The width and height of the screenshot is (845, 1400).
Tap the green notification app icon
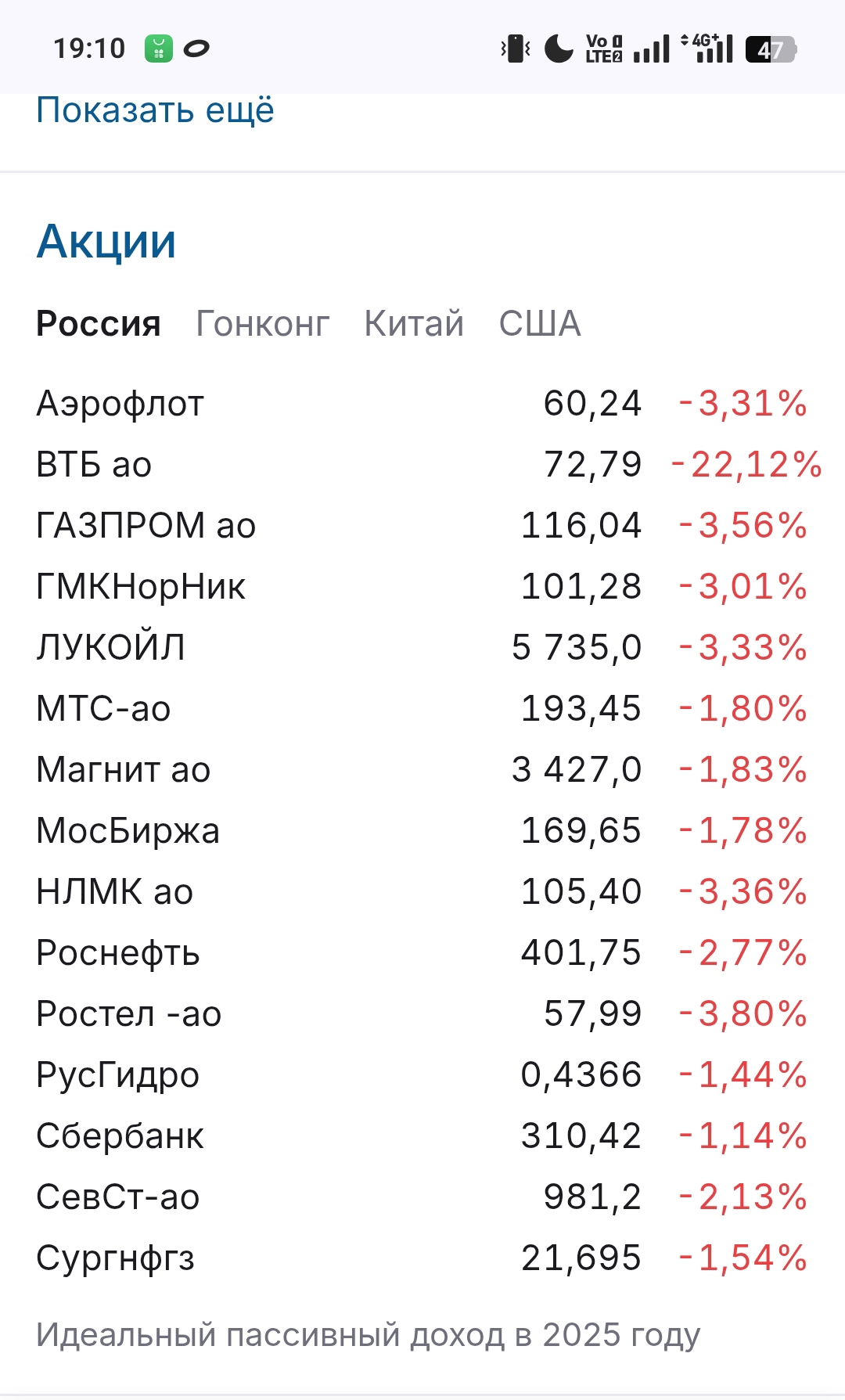coord(158,49)
